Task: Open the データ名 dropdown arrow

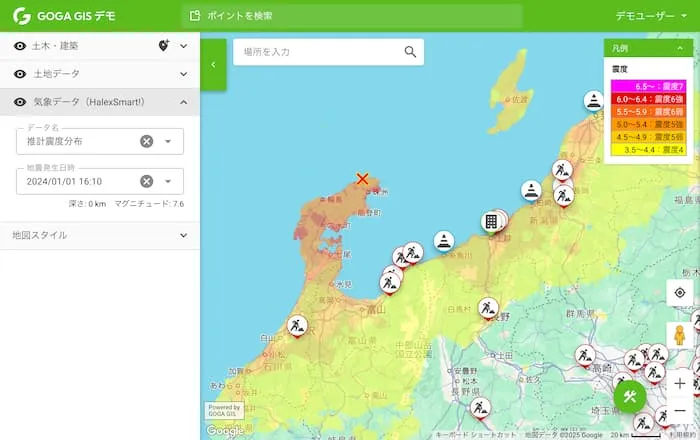Action: tap(168, 142)
